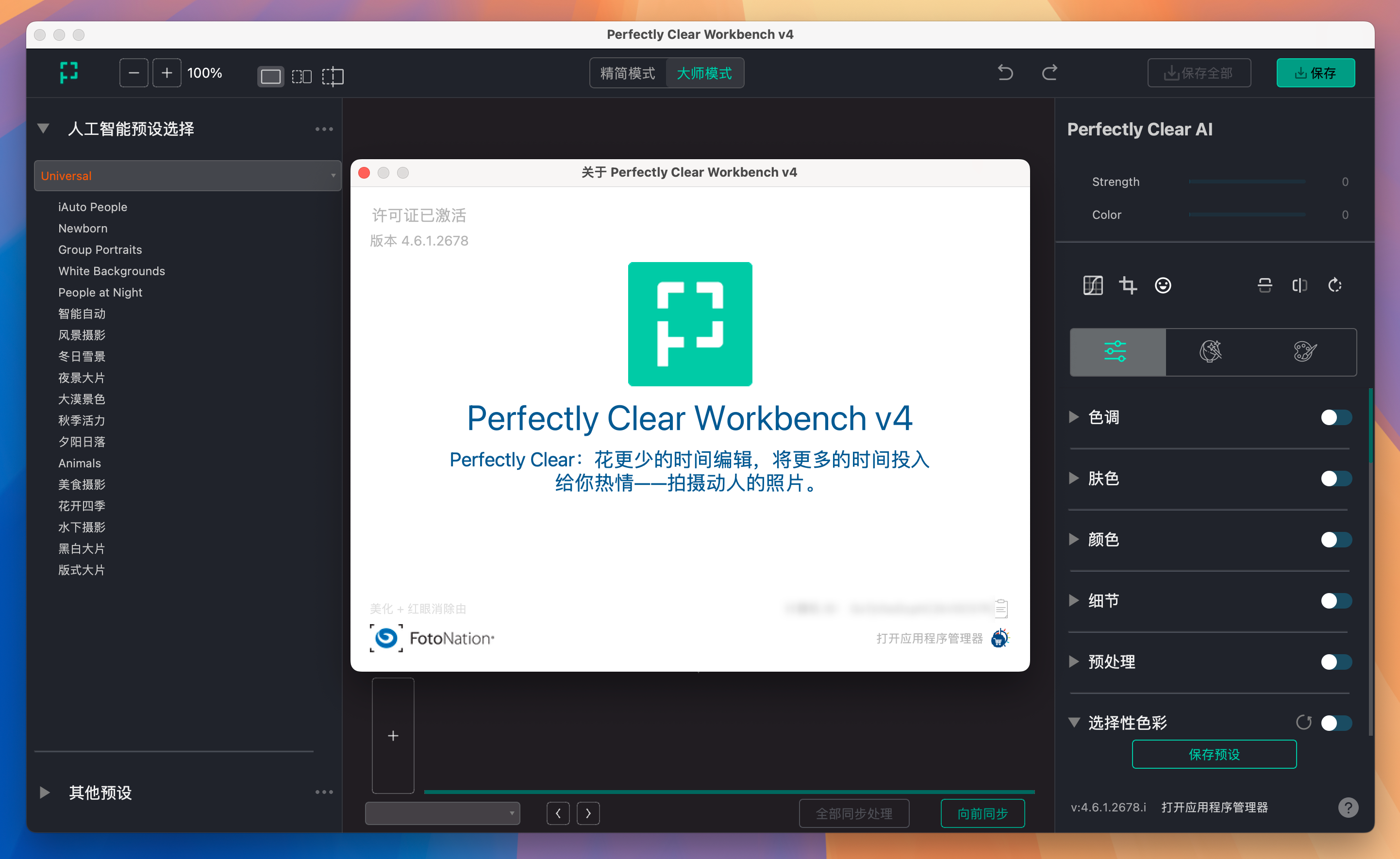Click the 保存预设 button
1400x859 pixels.
1214,755
